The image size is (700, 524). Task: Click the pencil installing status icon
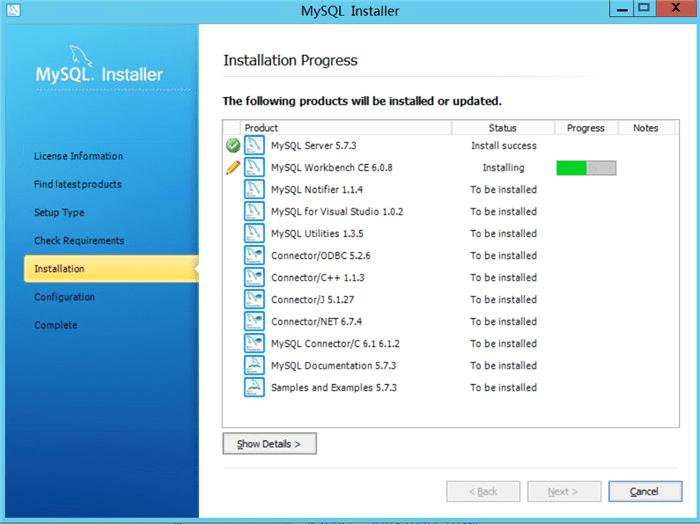(x=233, y=168)
